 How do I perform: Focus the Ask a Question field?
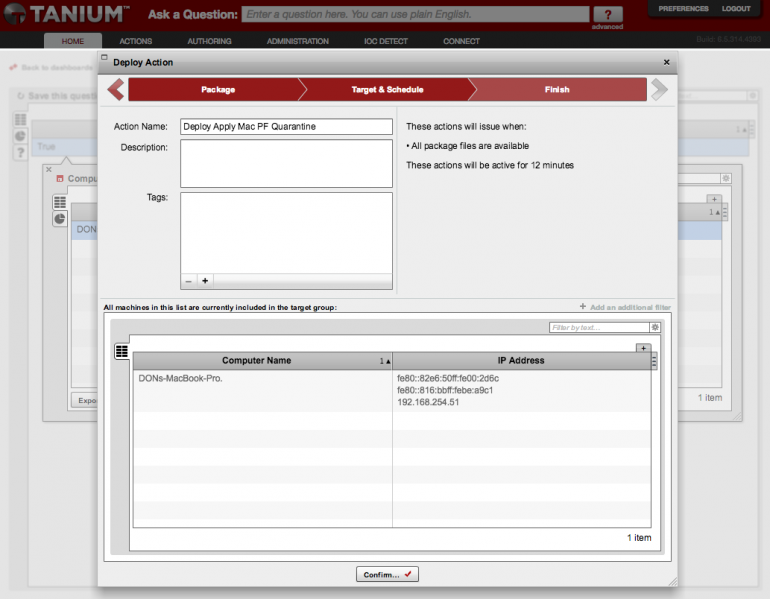tap(415, 14)
